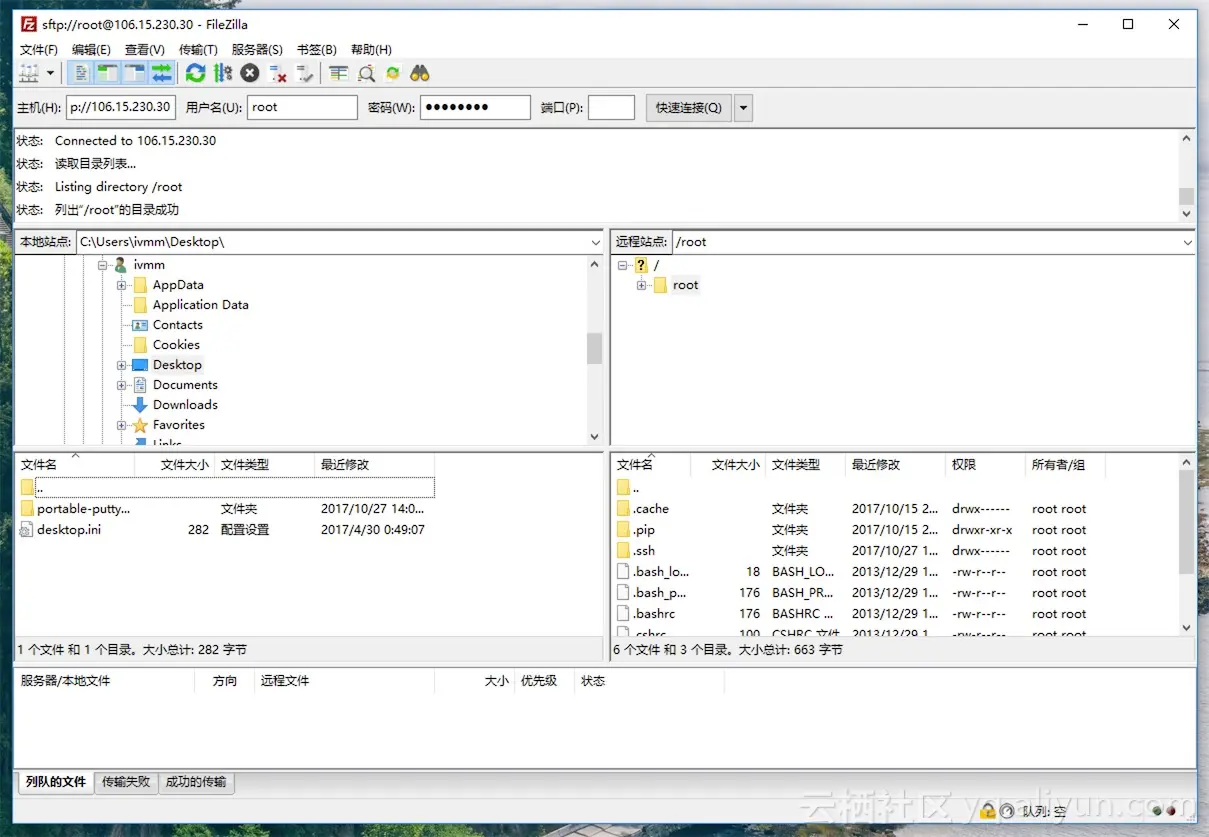Click the reconnect to last server icon
Viewport: 1209px width, 837px height.
tap(305, 73)
